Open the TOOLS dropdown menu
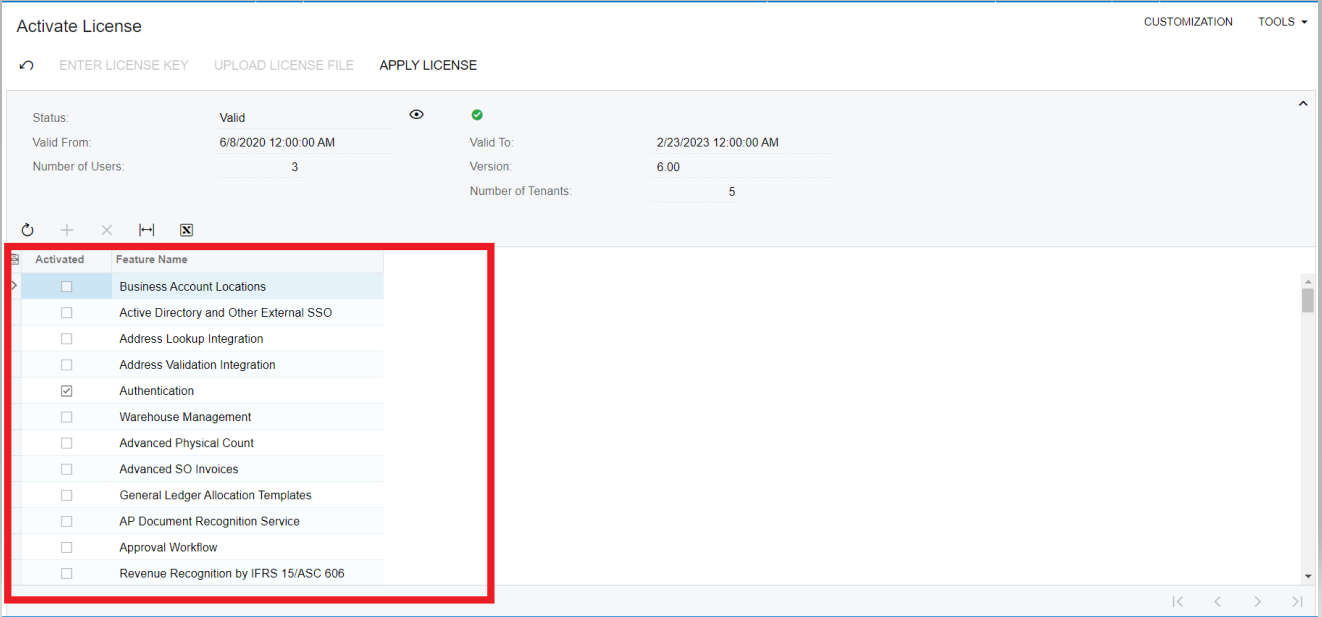Image resolution: width=1322 pixels, height=617 pixels. coord(1282,20)
